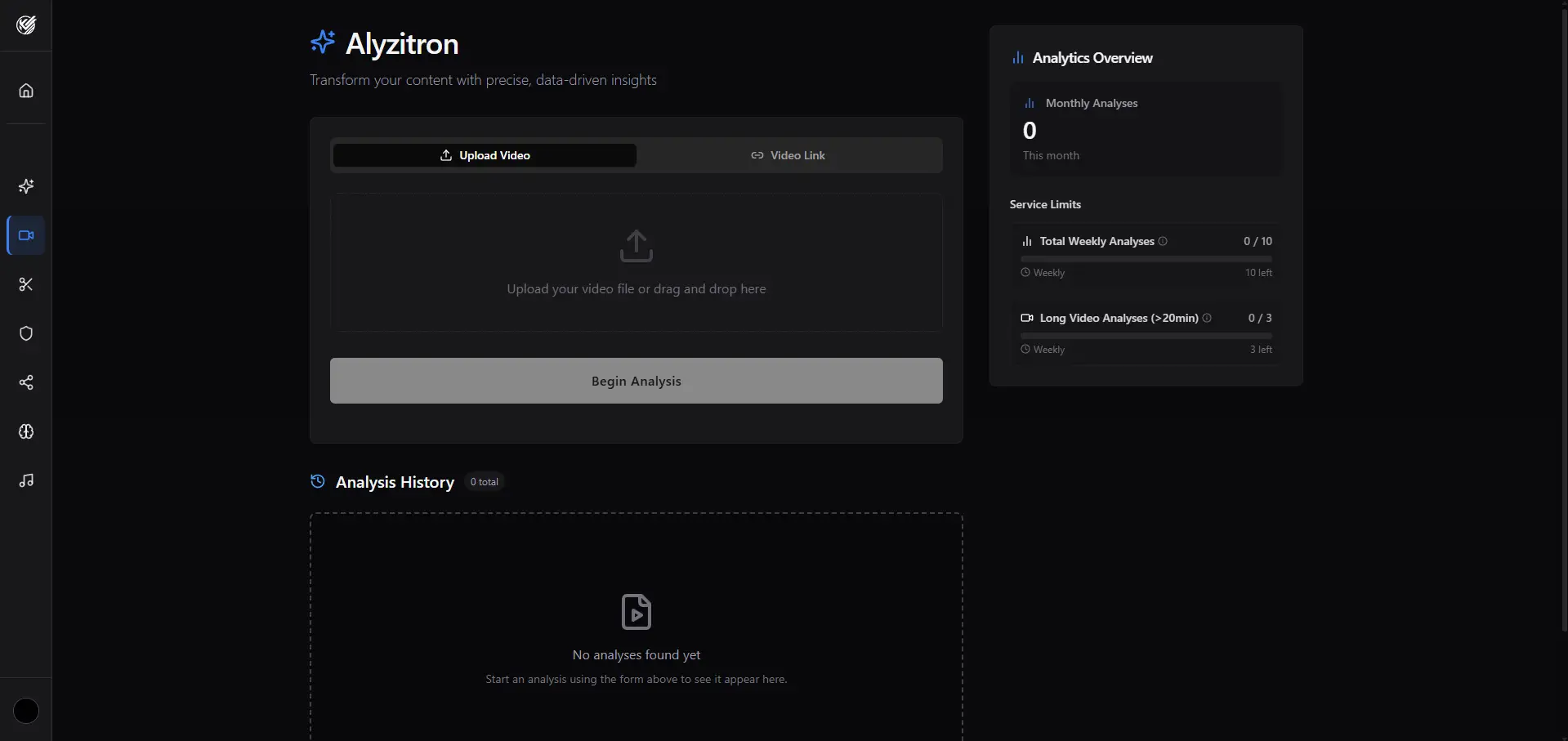Click the profile avatar circle
Screen dimensions: 1568x741
click(x=26, y=711)
